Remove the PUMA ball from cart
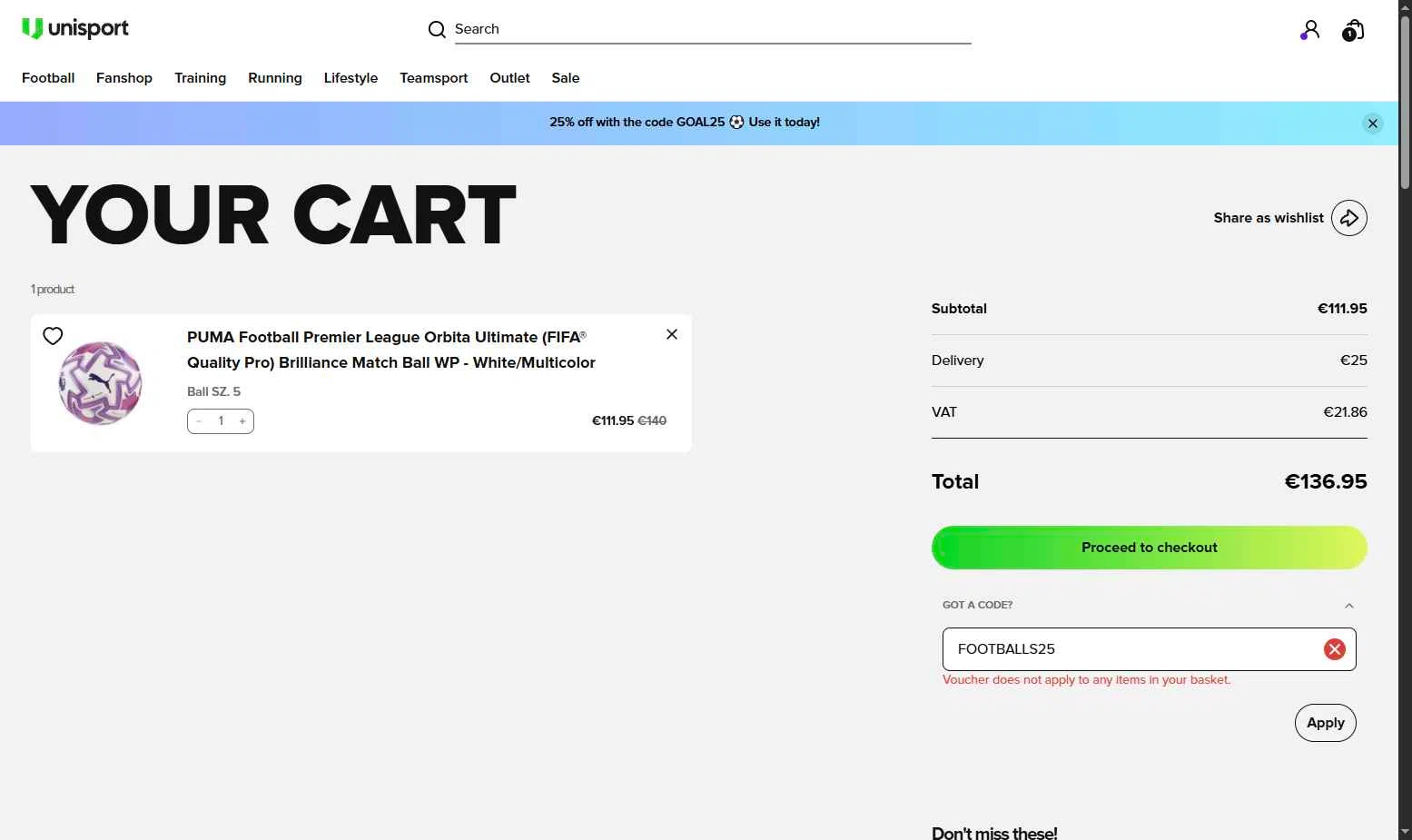Screen dimensions: 1412x840 coord(672,334)
